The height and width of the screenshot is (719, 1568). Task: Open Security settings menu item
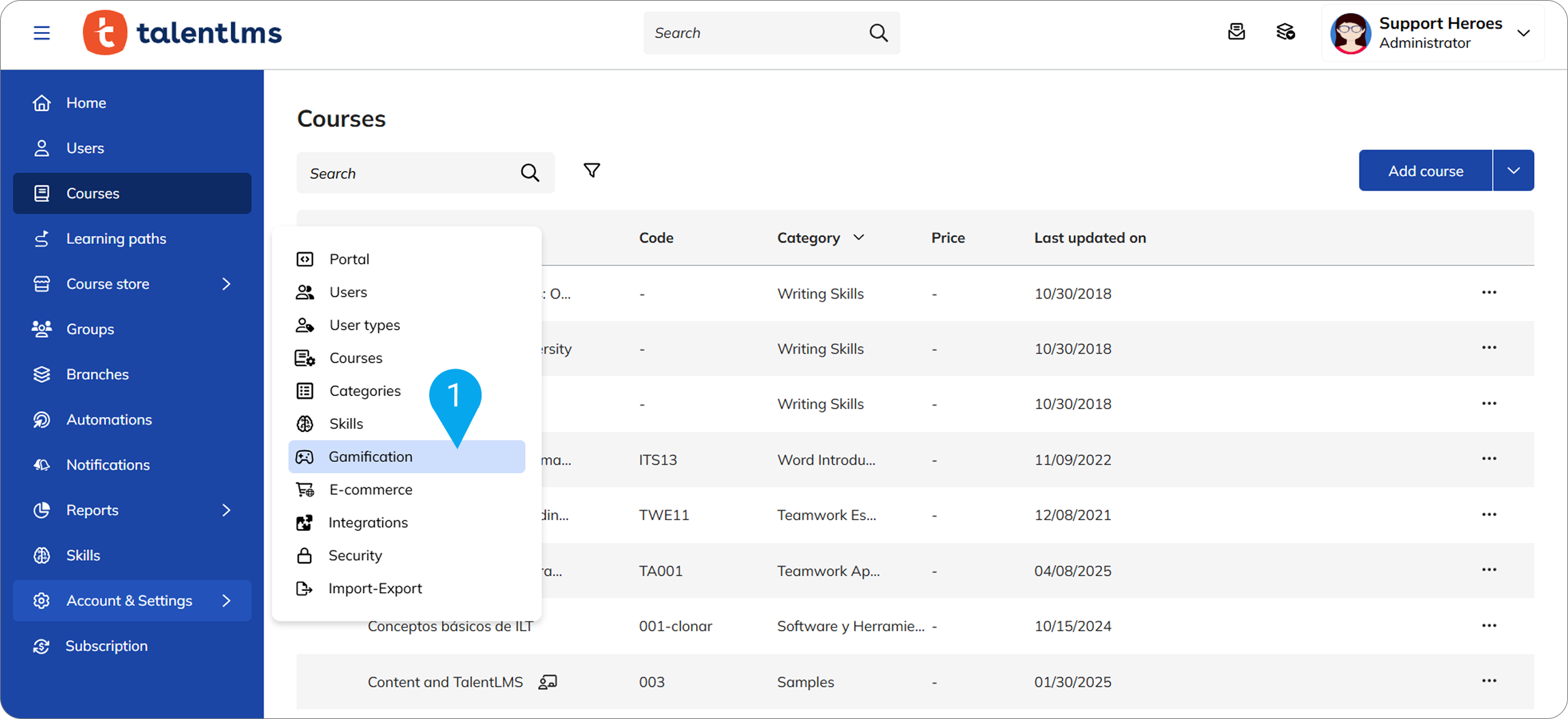click(355, 555)
